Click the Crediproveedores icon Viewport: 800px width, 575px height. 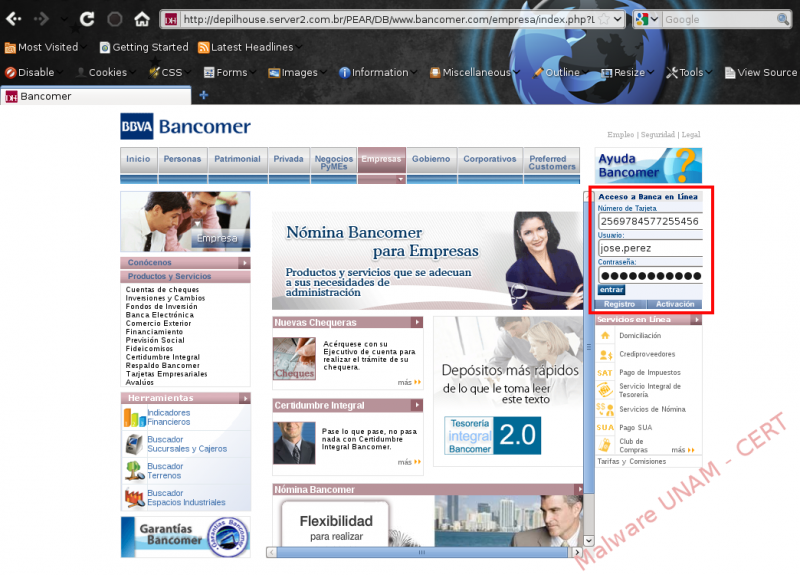point(606,354)
